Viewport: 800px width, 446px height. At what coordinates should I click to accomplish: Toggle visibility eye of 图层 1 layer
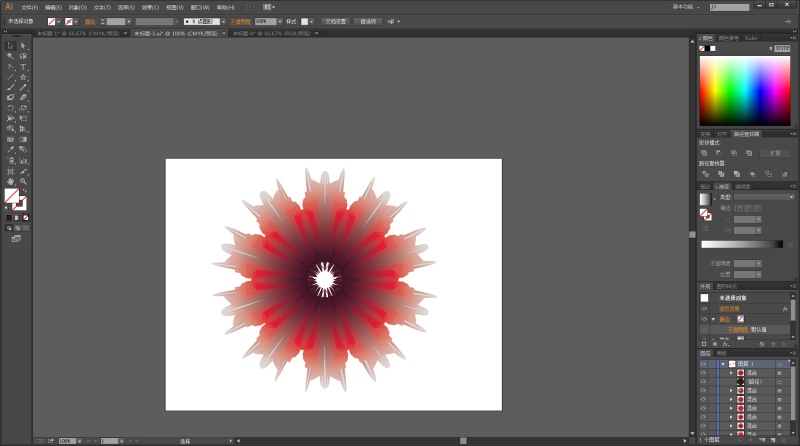tap(703, 363)
